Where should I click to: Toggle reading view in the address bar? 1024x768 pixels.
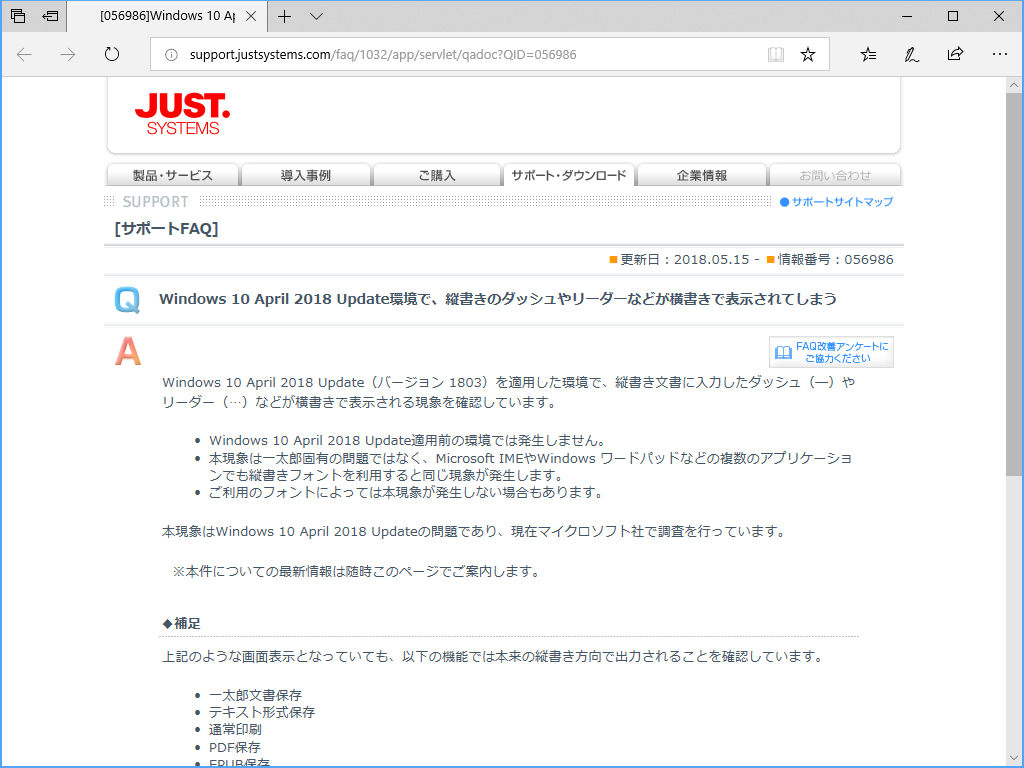point(776,55)
